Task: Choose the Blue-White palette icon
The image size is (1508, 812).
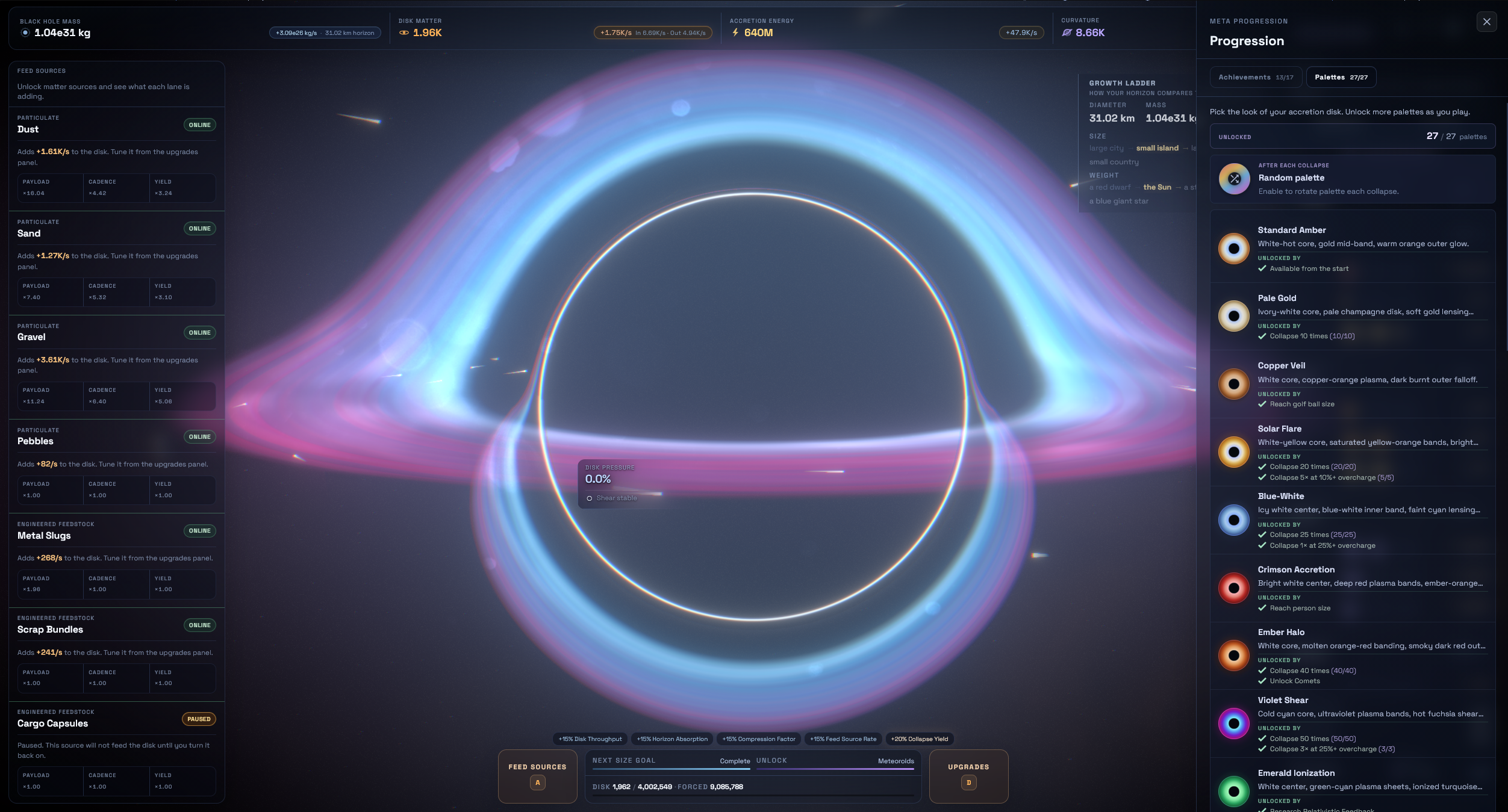Action: pos(1234,520)
